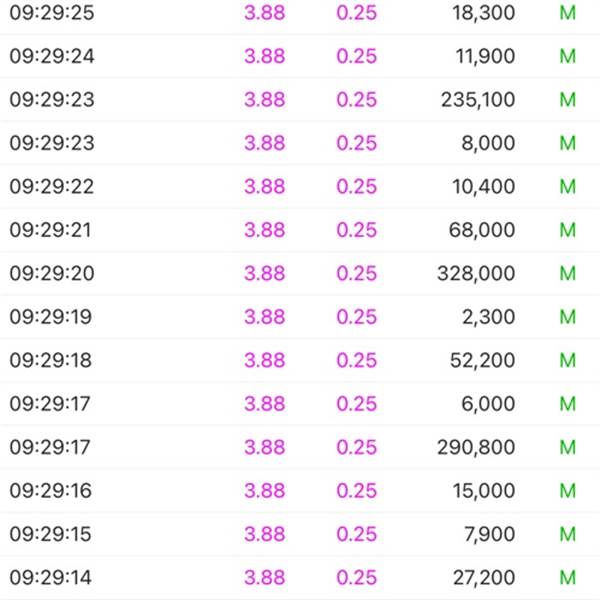Image resolution: width=600 pixels, height=600 pixels.
Task: Select the 09:29:16 trade row
Action: 300,491
